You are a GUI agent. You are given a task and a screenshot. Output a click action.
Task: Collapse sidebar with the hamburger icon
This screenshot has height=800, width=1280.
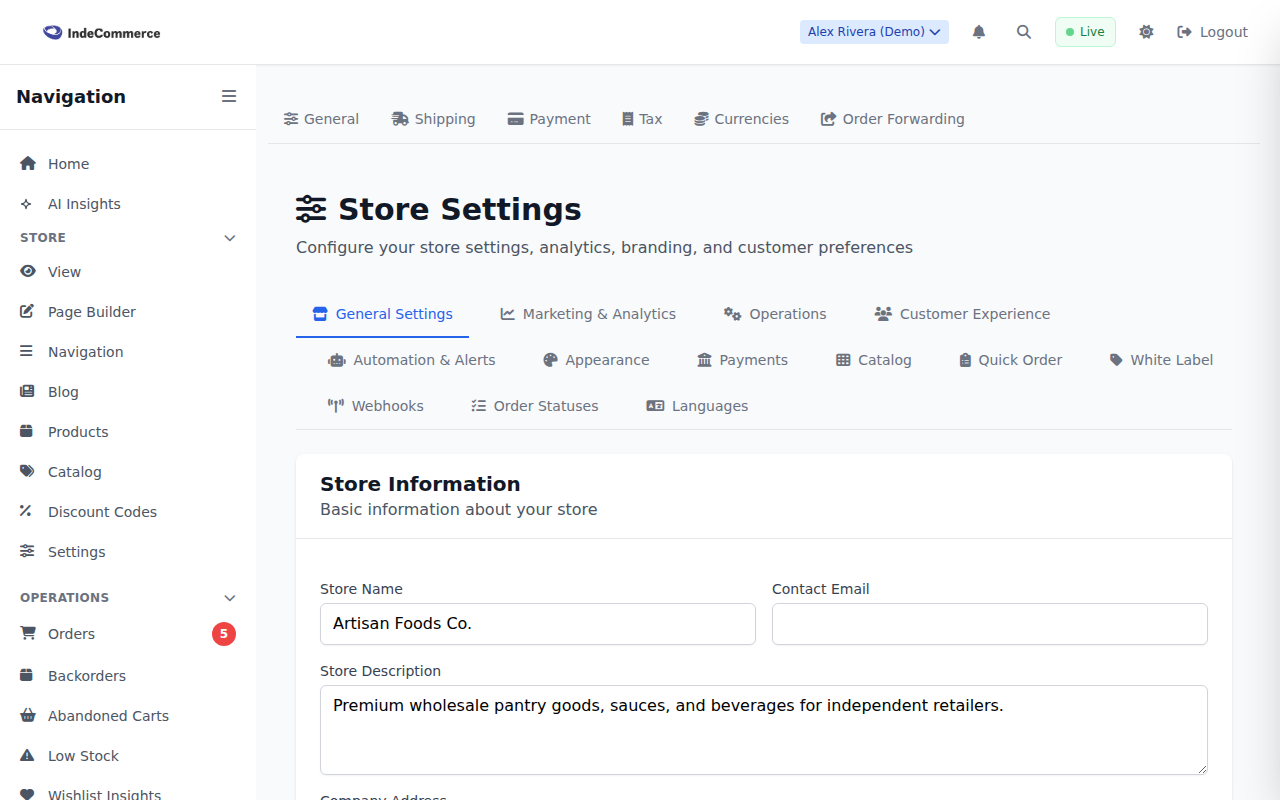(229, 96)
